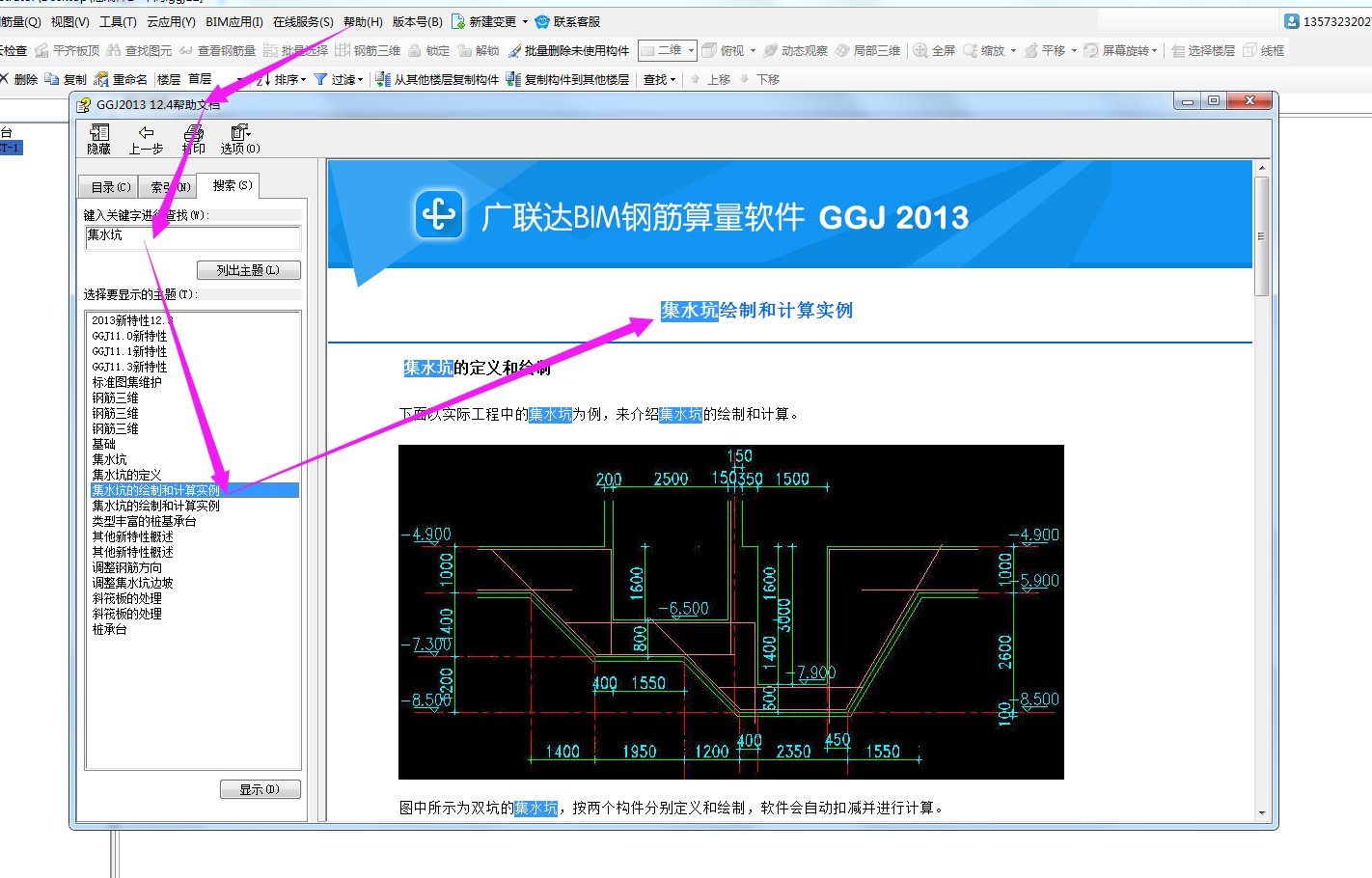Click the 动态观察 orbit icon

click(770, 50)
